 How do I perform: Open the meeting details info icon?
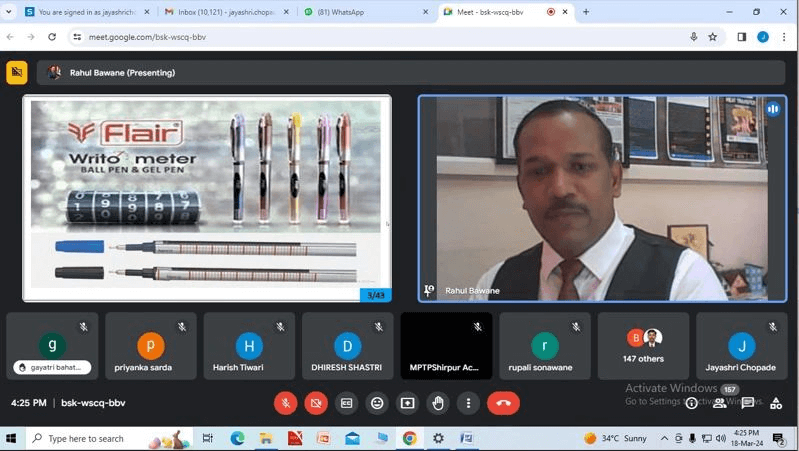coord(691,403)
